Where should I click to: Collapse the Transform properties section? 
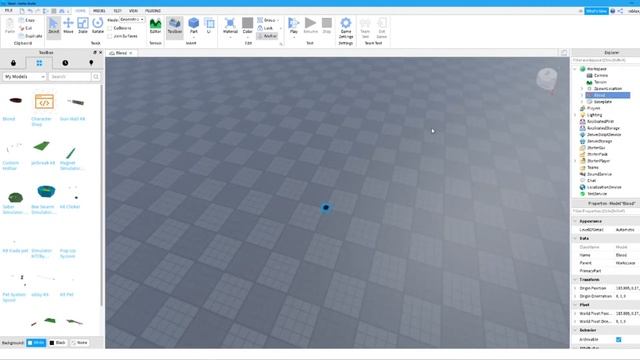point(575,280)
